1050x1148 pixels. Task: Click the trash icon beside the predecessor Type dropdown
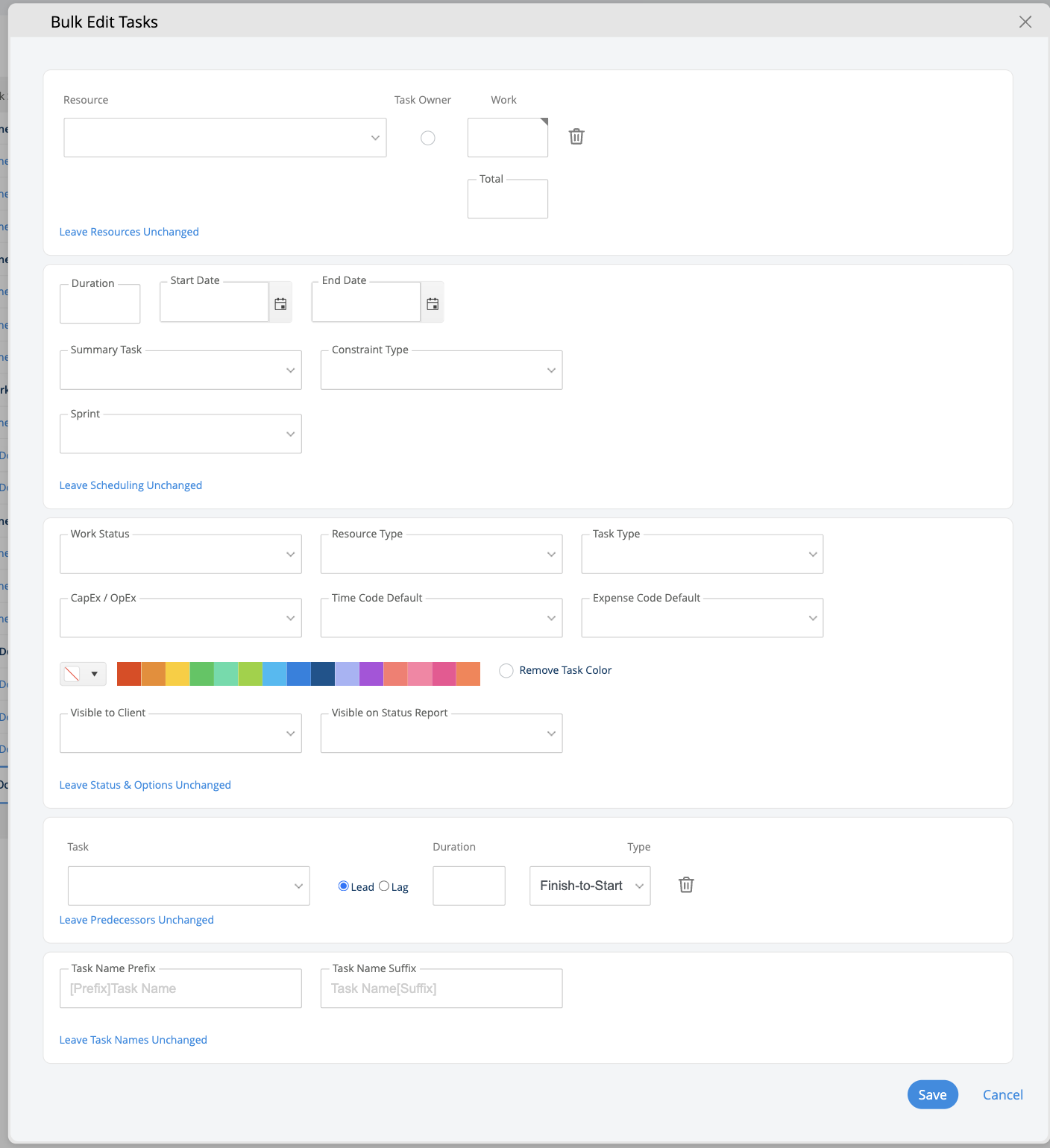pyautogui.click(x=686, y=886)
